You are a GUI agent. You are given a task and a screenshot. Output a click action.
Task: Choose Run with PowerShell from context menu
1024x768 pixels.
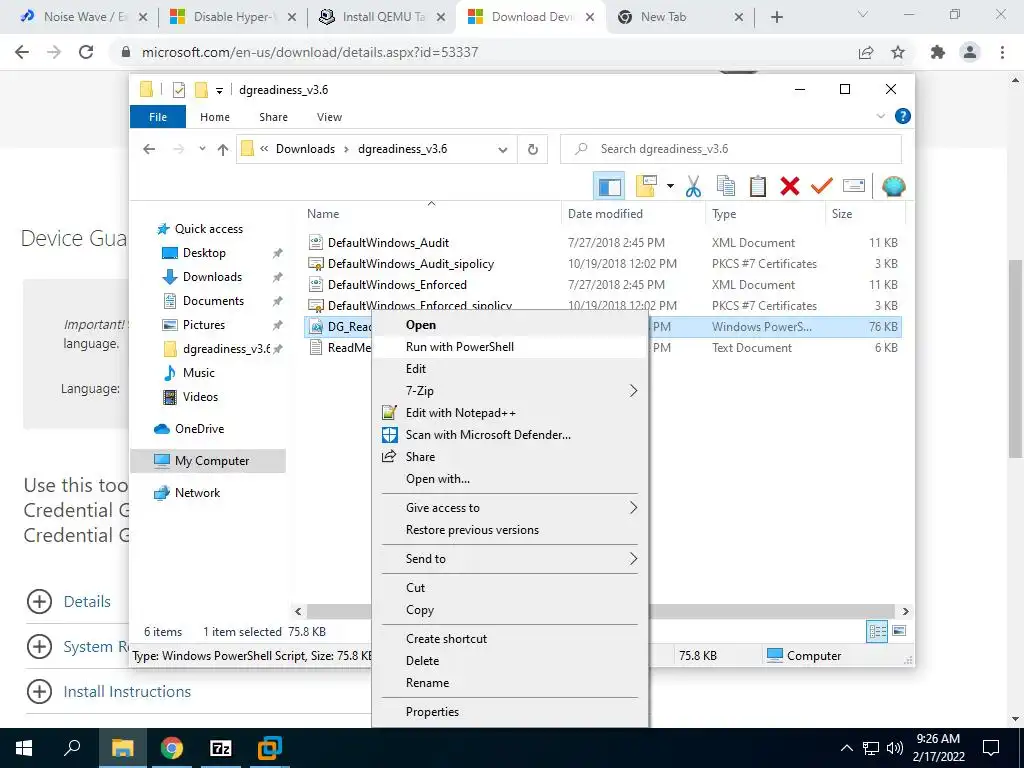point(510,347)
